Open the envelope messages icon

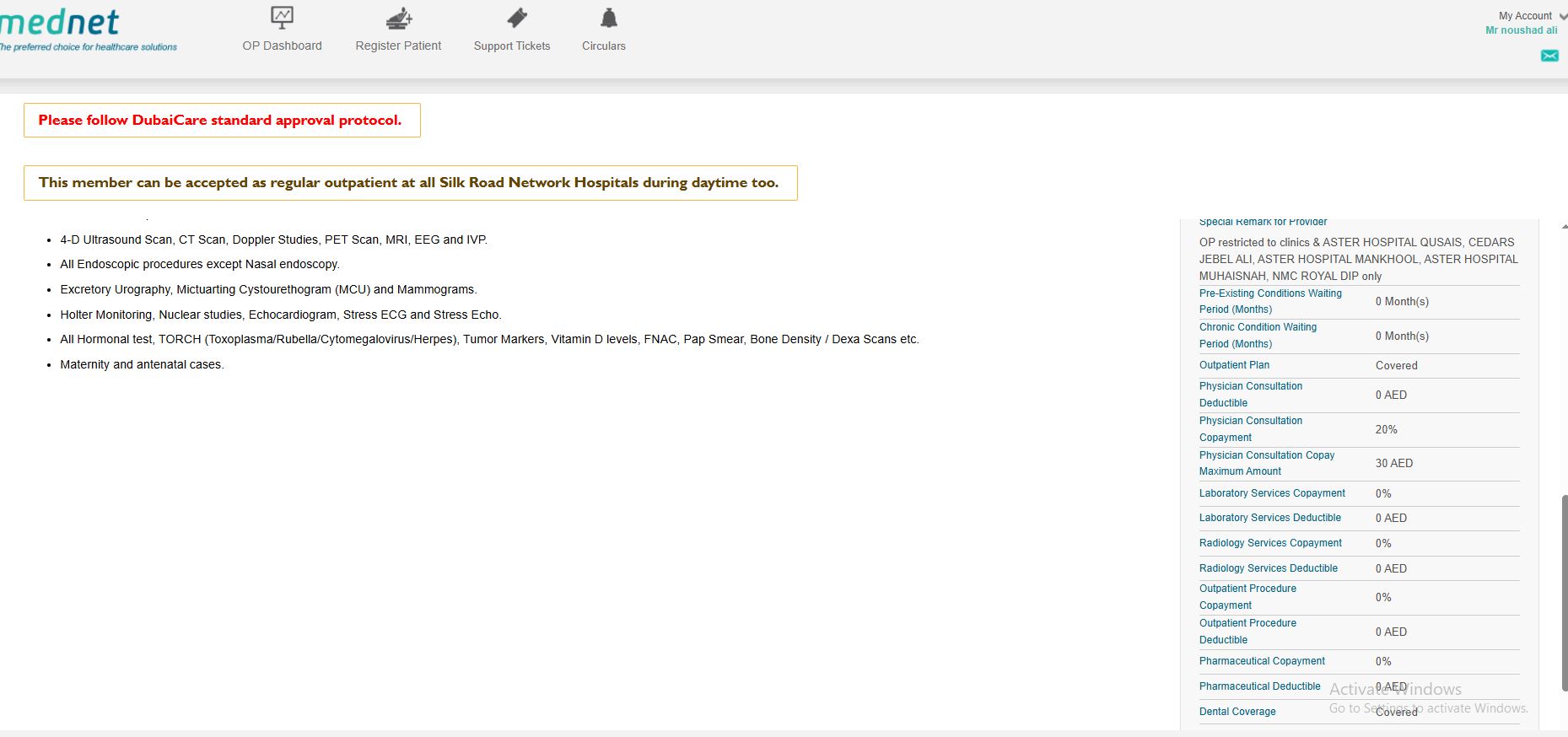pos(1549,56)
